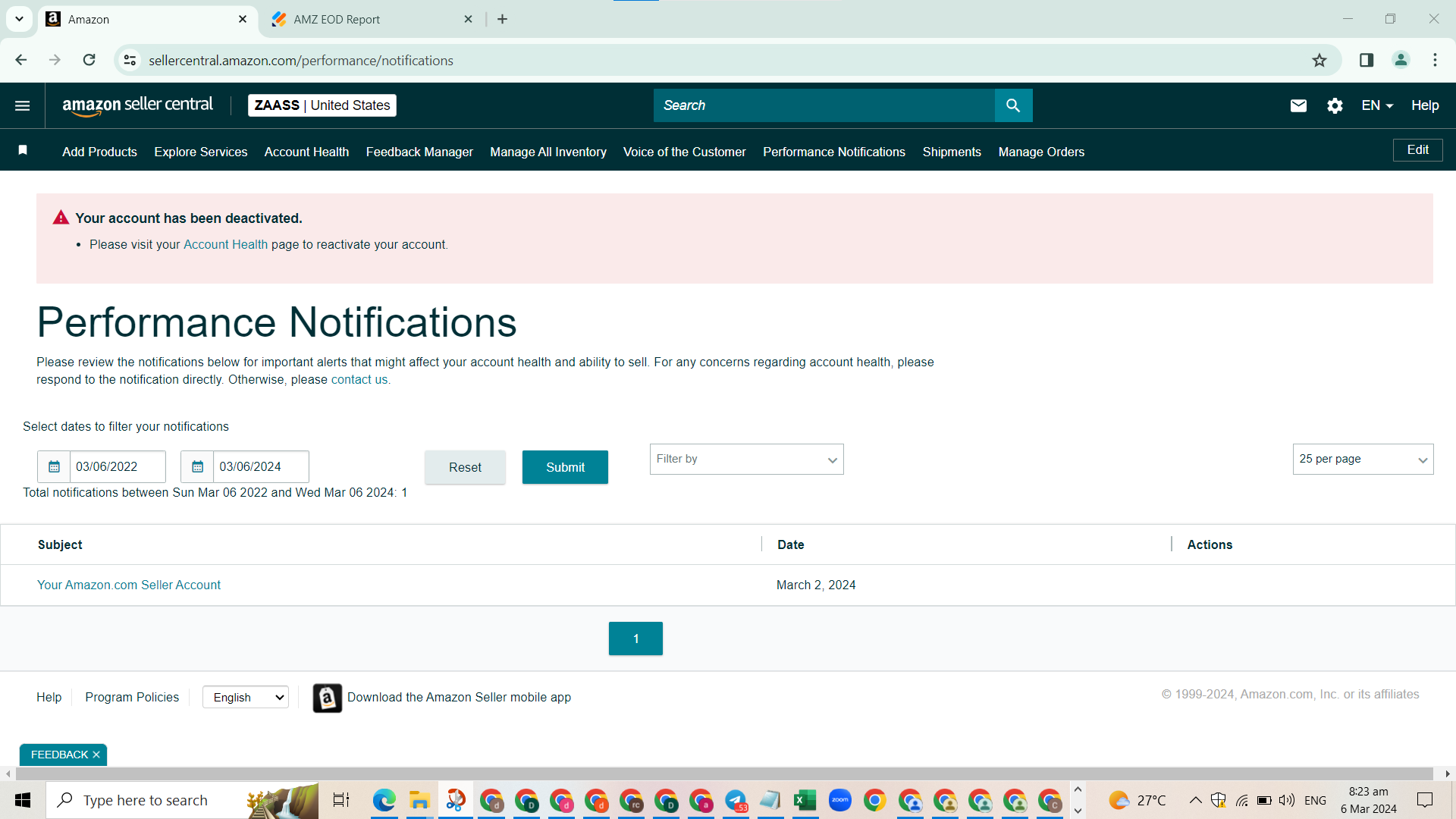This screenshot has height=819, width=1456.
Task: Open the end date calendar picker
Action: pos(197,466)
